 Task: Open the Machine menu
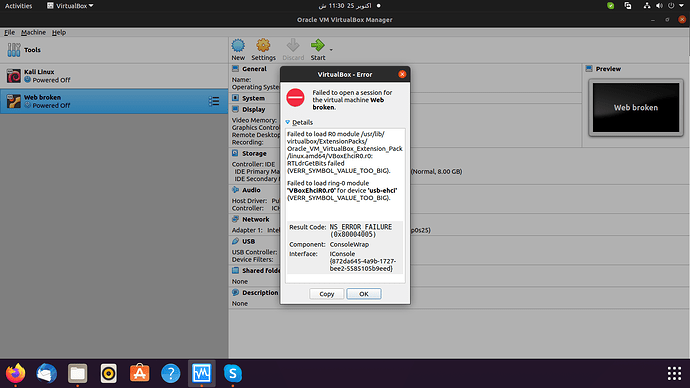[33, 32]
